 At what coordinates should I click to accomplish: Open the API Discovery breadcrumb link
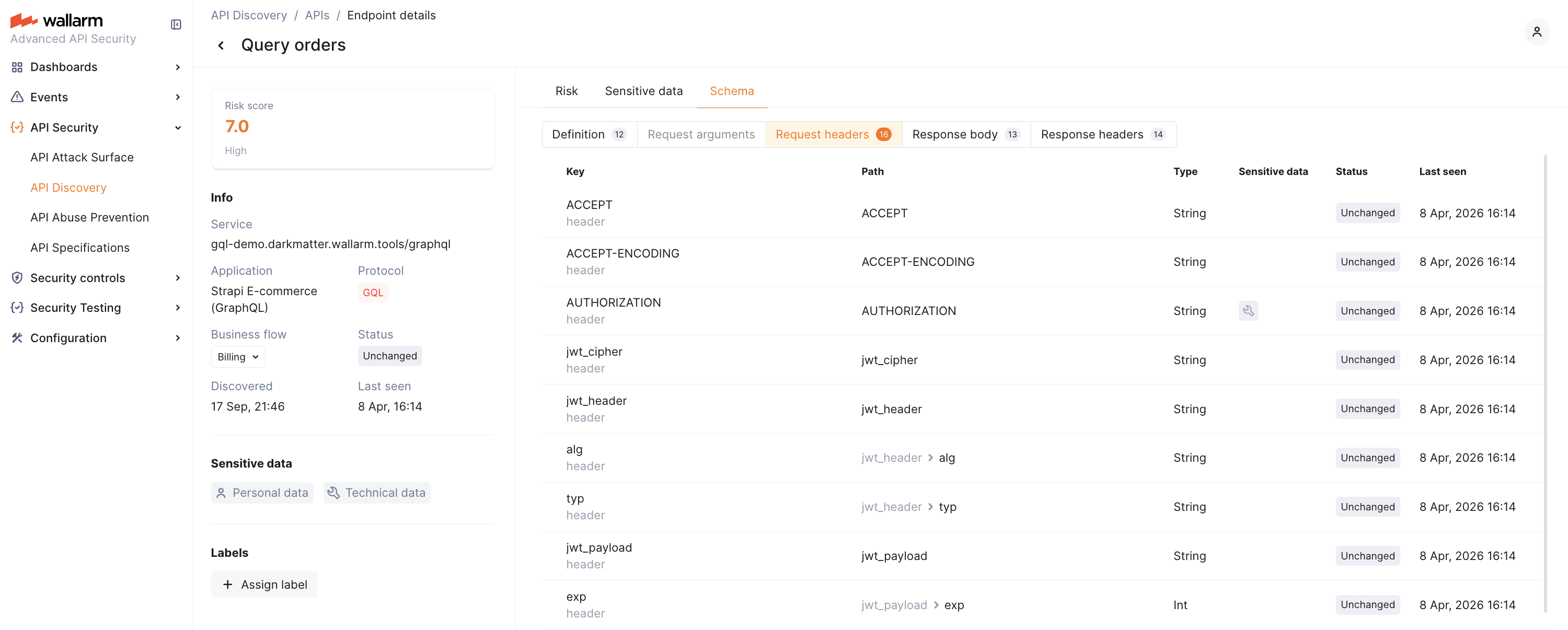(x=248, y=15)
